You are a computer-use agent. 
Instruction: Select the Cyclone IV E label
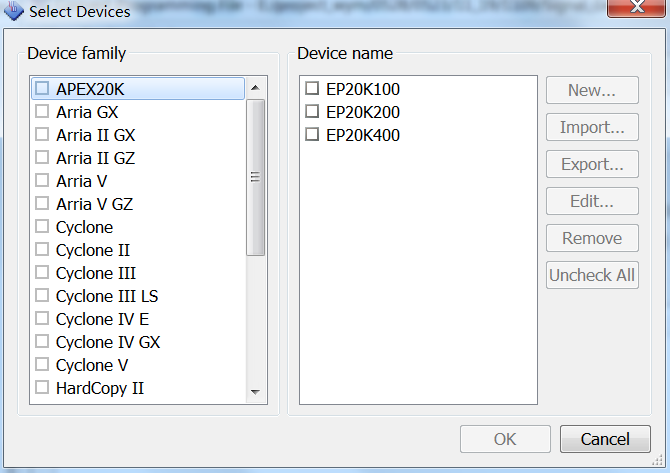[103, 320]
